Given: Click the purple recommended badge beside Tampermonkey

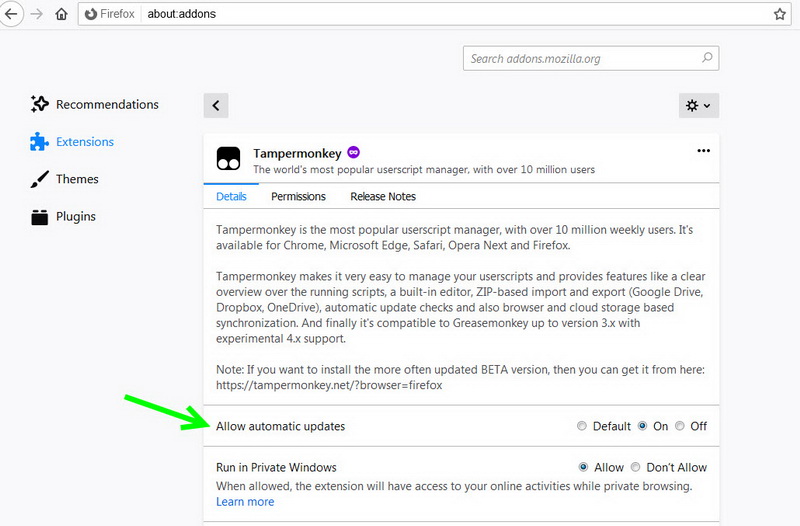Looking at the screenshot, I should [354, 152].
